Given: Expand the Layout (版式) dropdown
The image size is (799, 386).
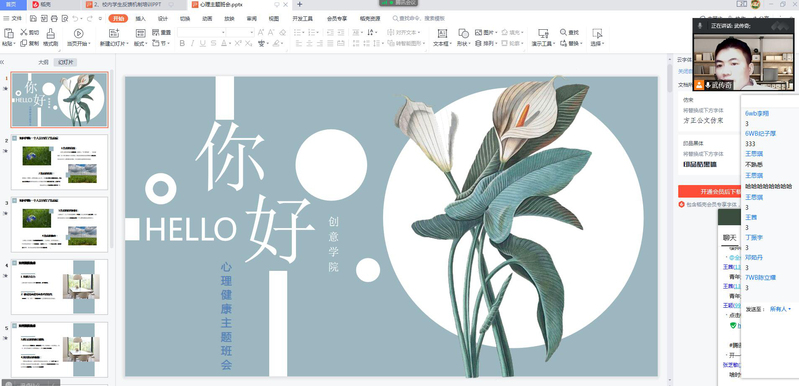Looking at the screenshot, I should click(x=141, y=44).
